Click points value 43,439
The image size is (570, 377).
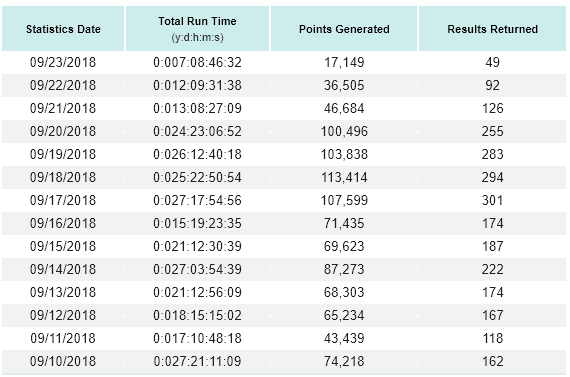pyautogui.click(x=344, y=338)
